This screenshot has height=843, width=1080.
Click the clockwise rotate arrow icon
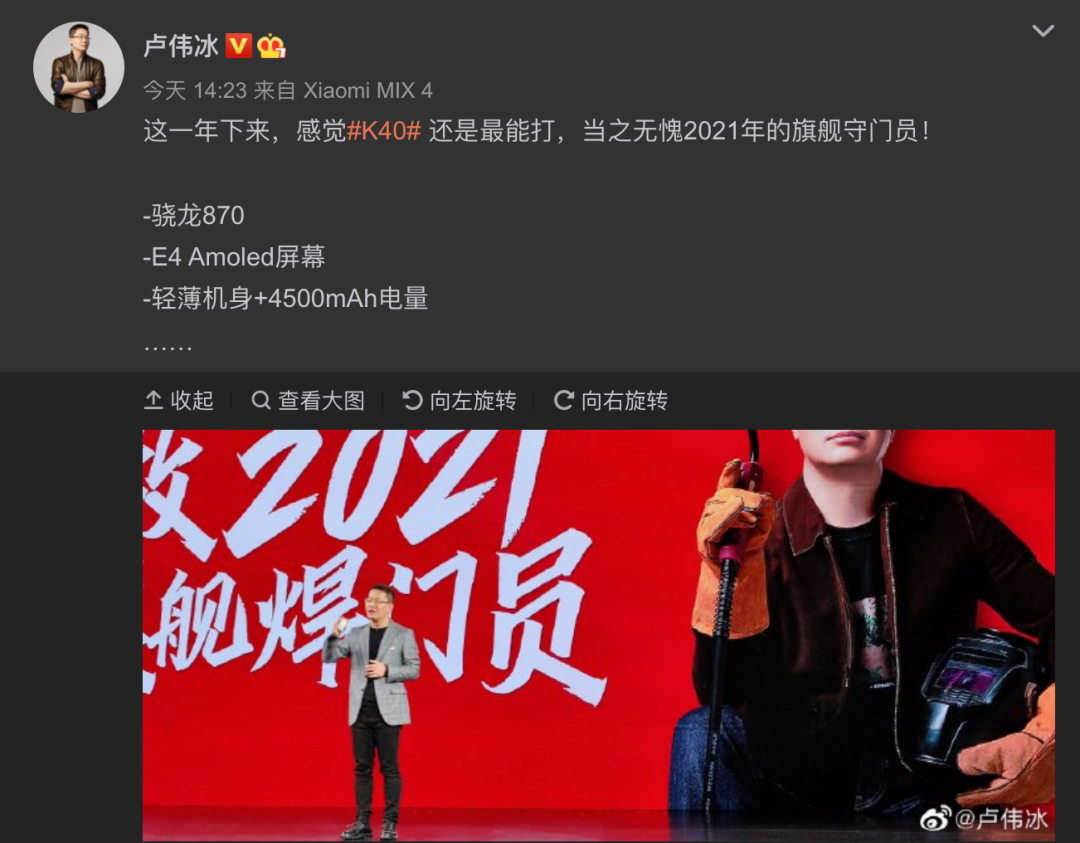(563, 400)
